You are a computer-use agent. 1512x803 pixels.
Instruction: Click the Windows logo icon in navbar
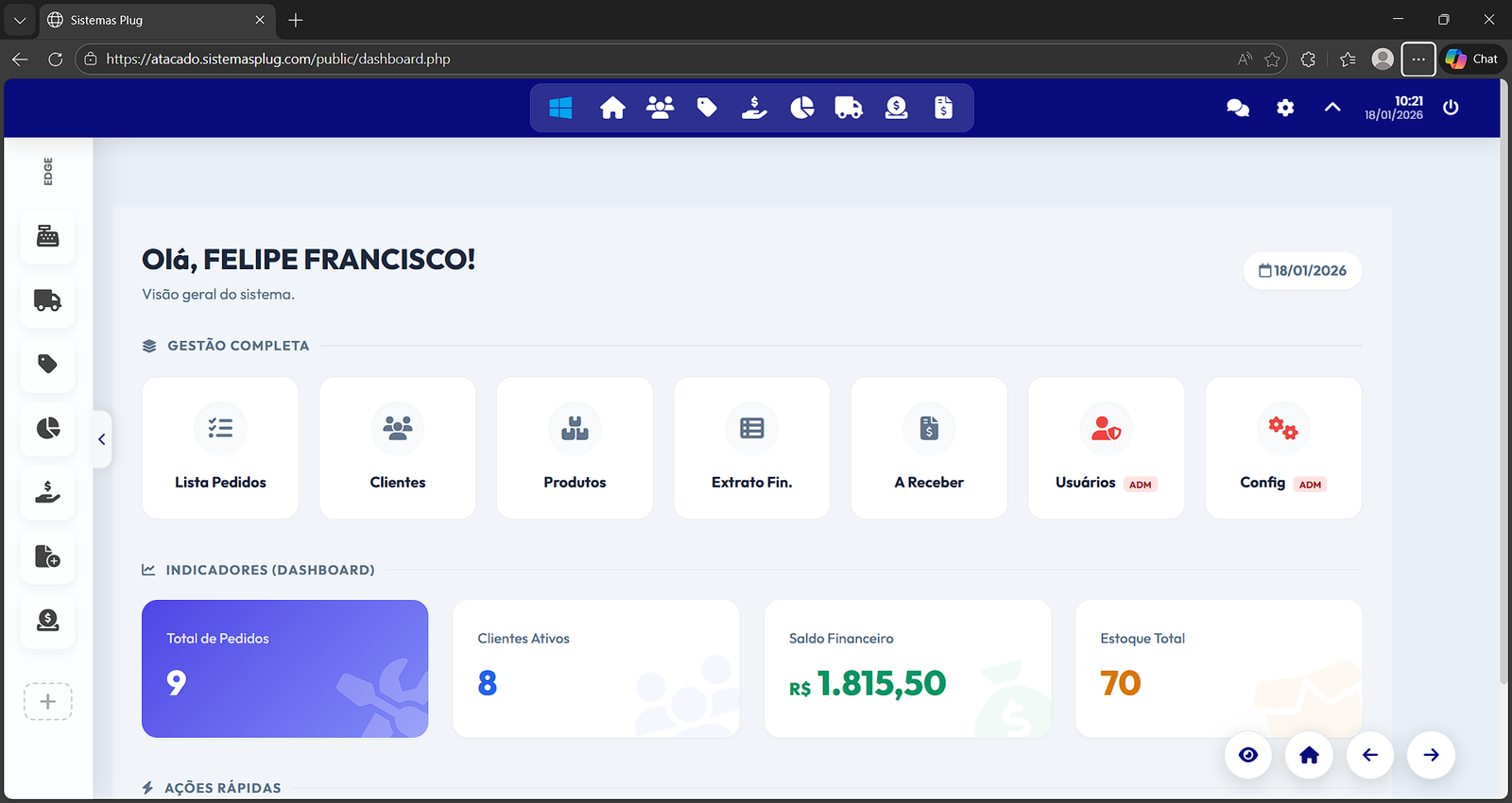(560, 108)
